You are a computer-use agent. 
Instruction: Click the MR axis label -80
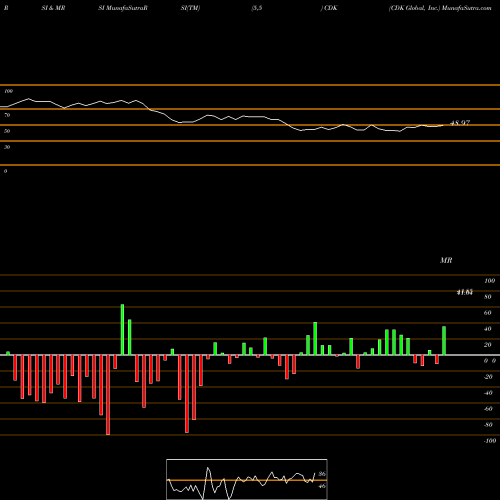(488, 425)
